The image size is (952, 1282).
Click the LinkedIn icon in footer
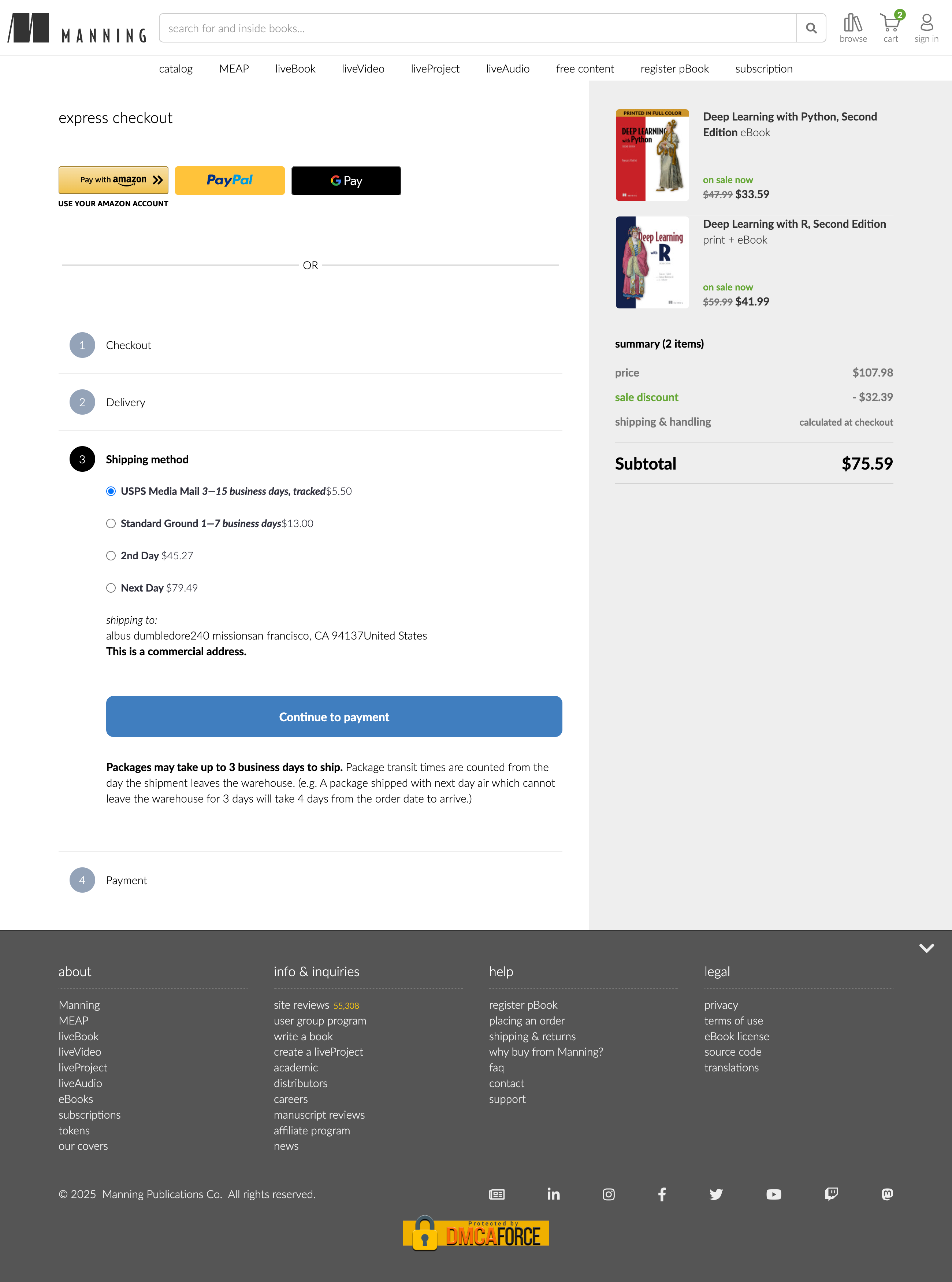click(x=554, y=1194)
